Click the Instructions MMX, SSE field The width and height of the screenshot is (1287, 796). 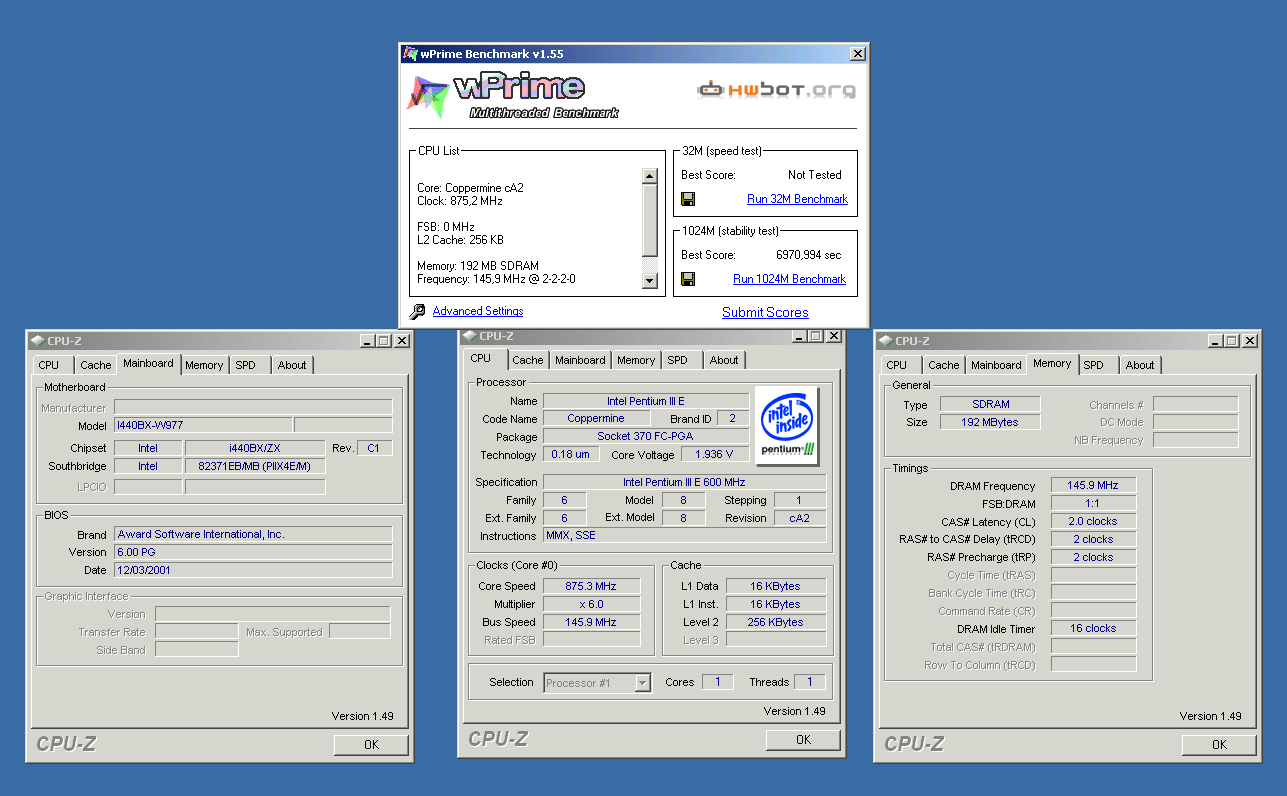pyautogui.click(x=685, y=536)
